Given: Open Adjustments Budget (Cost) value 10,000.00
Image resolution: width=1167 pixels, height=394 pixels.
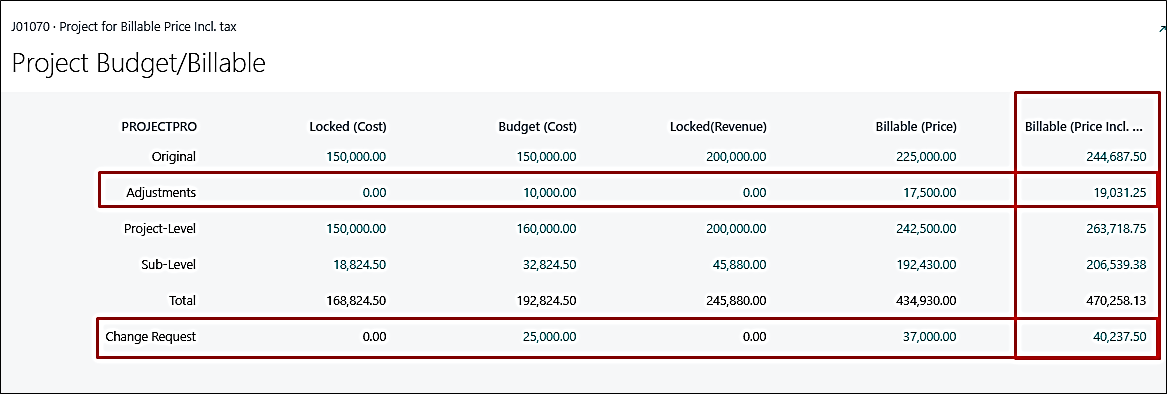Looking at the screenshot, I should click(x=549, y=193).
